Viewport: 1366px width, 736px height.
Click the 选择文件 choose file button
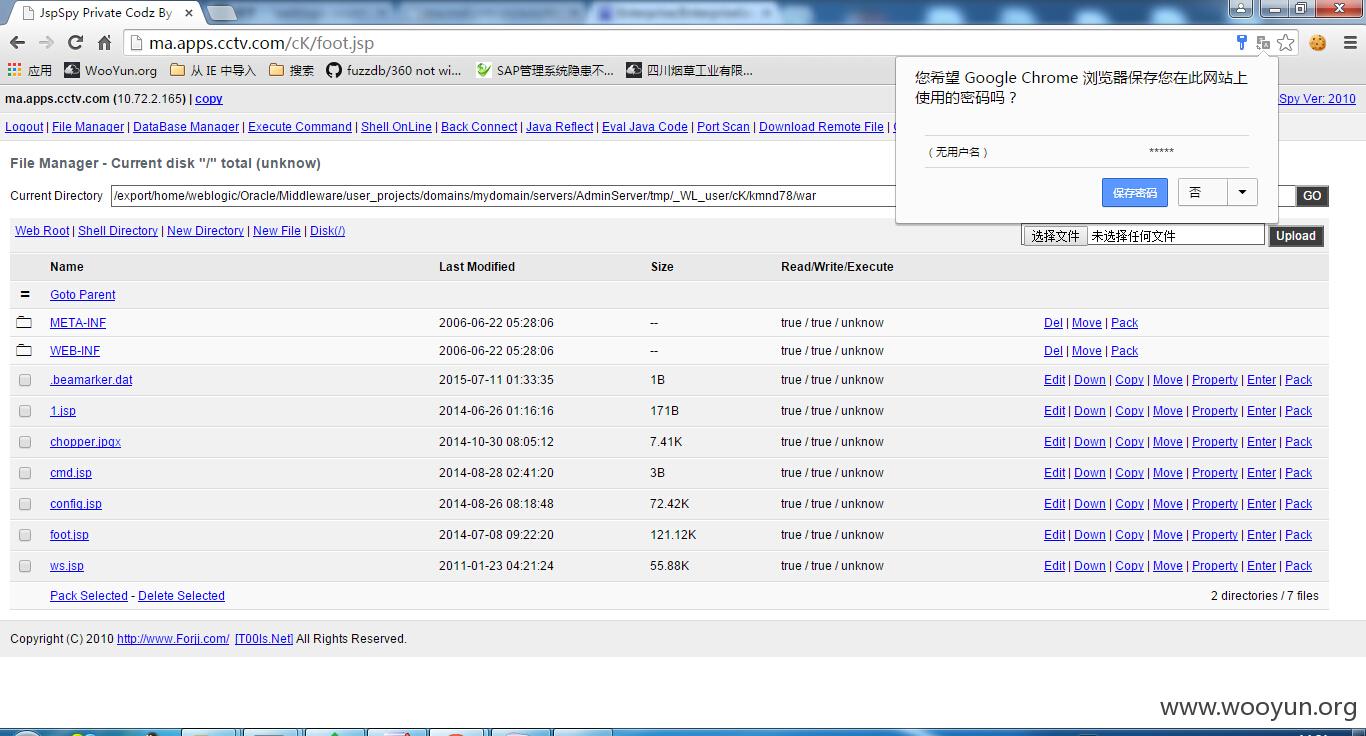pos(1055,236)
